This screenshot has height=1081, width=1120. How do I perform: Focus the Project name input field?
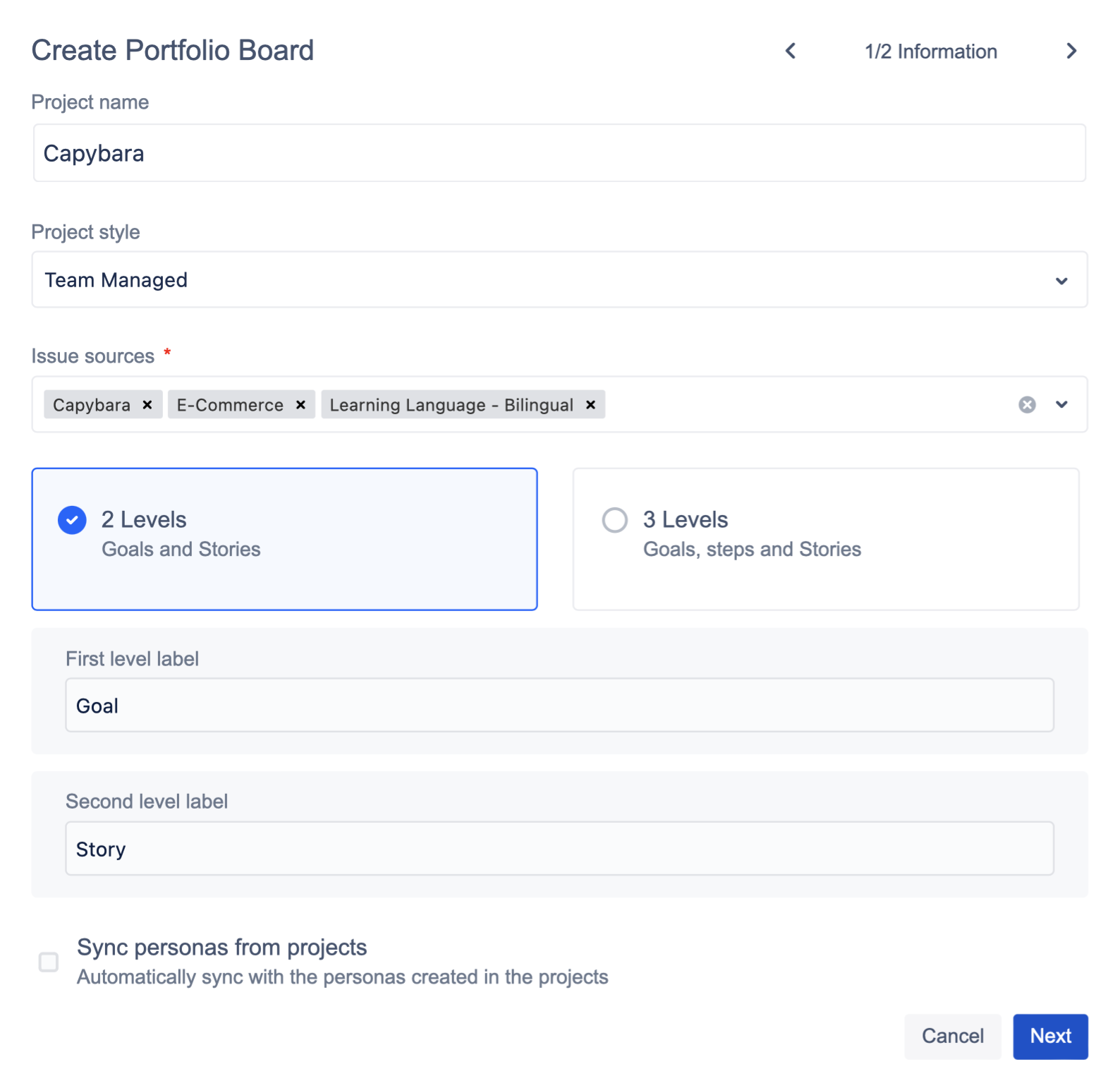click(559, 153)
